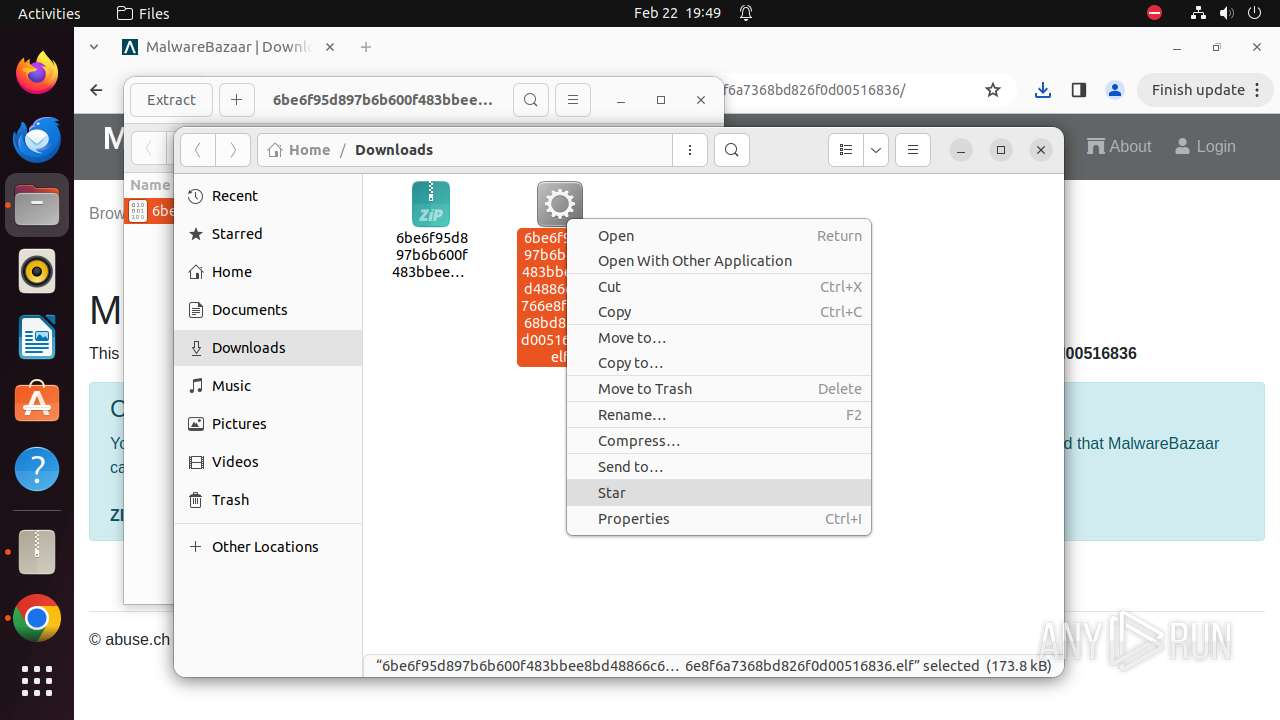This screenshot has height=720, width=1280.
Task: Click Finish update in Chrome
Action: (x=1206, y=90)
